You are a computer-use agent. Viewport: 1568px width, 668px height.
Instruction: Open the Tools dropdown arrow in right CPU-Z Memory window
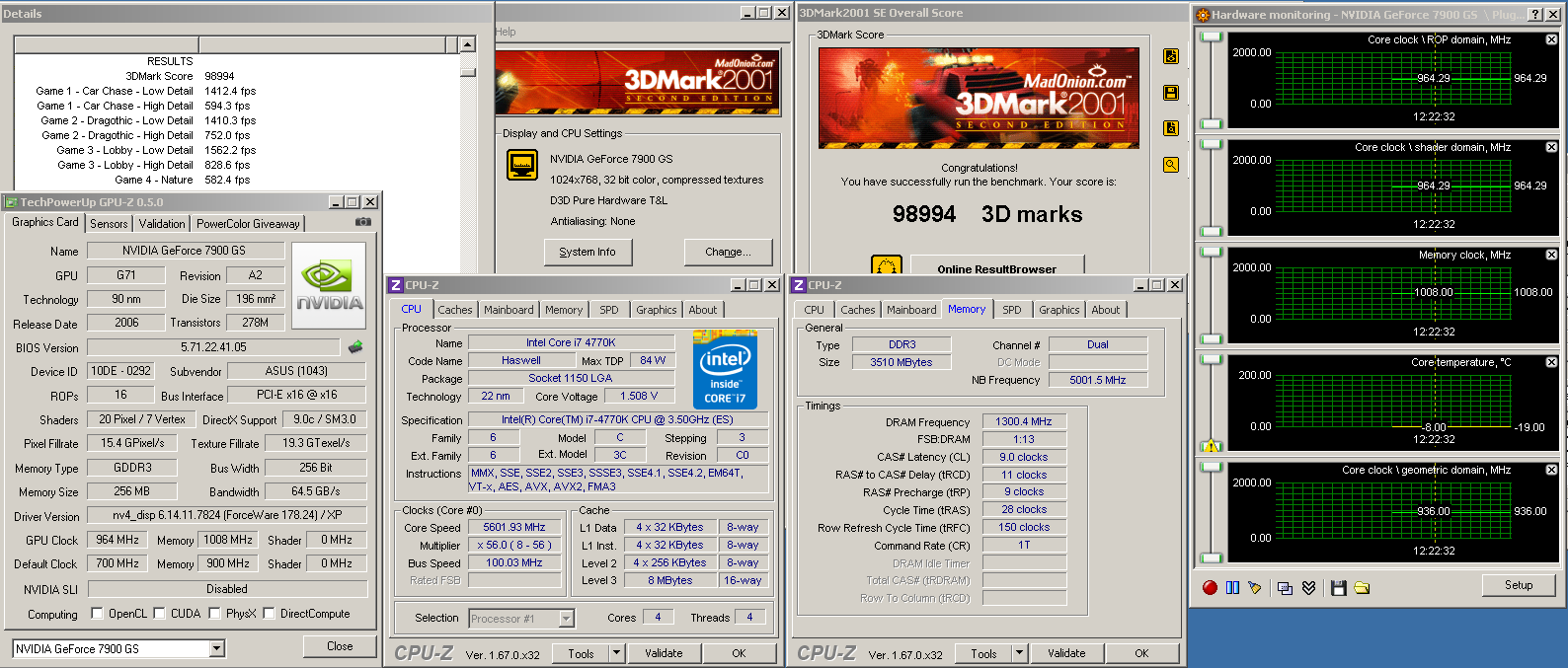(1019, 653)
